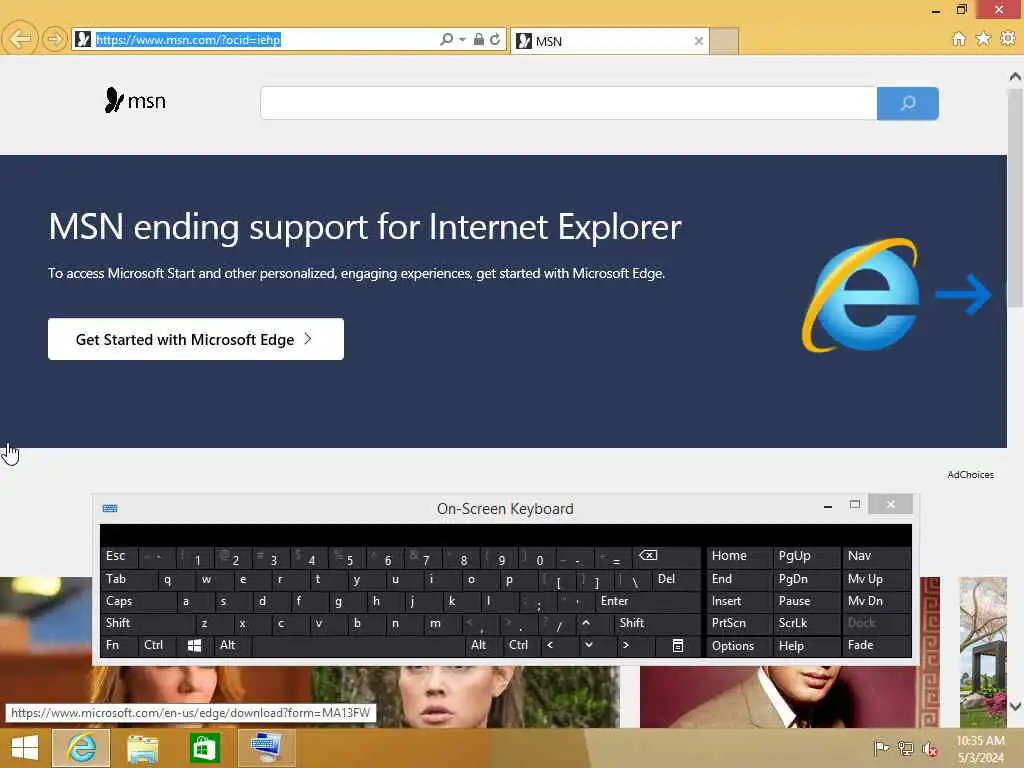
Task: Toggle the Caps key on On-Screen Keyboard
Action: (138, 601)
